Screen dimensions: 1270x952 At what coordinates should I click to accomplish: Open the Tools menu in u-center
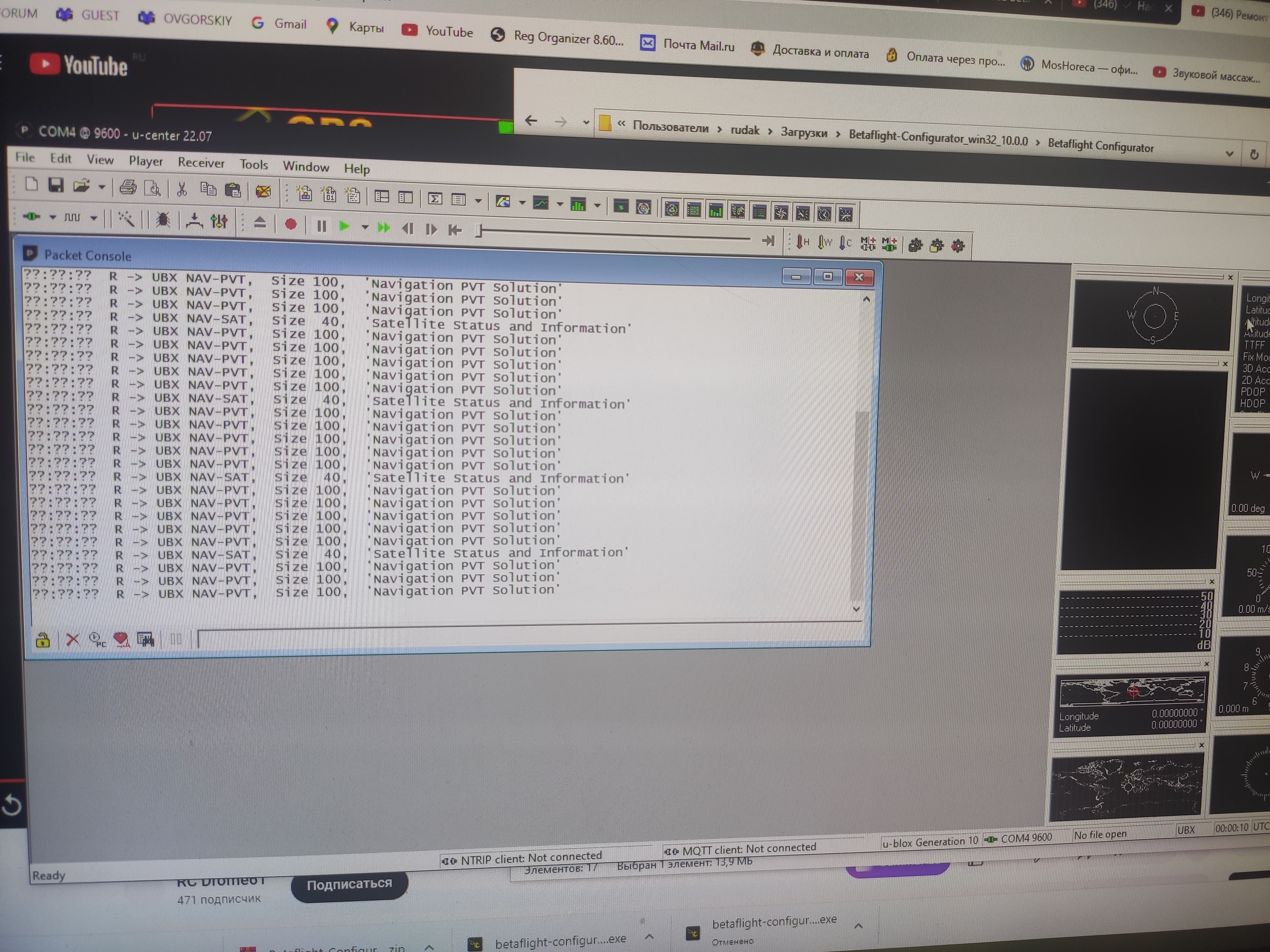click(254, 165)
